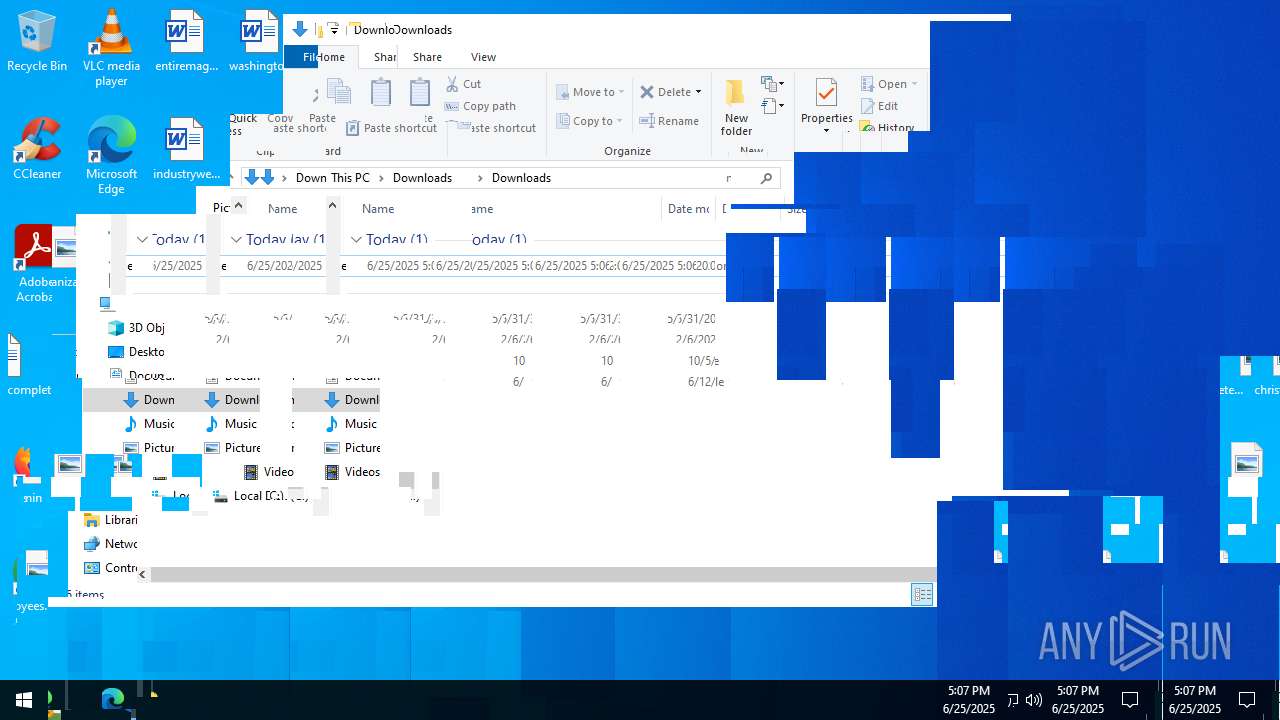Select Network in navigation pane
This screenshot has width=1280, height=720.
pos(112,544)
